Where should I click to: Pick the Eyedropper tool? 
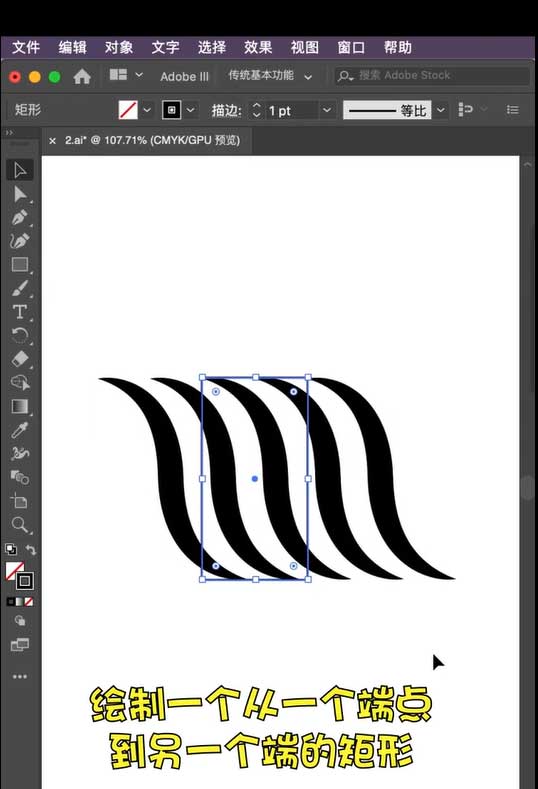click(x=20, y=430)
